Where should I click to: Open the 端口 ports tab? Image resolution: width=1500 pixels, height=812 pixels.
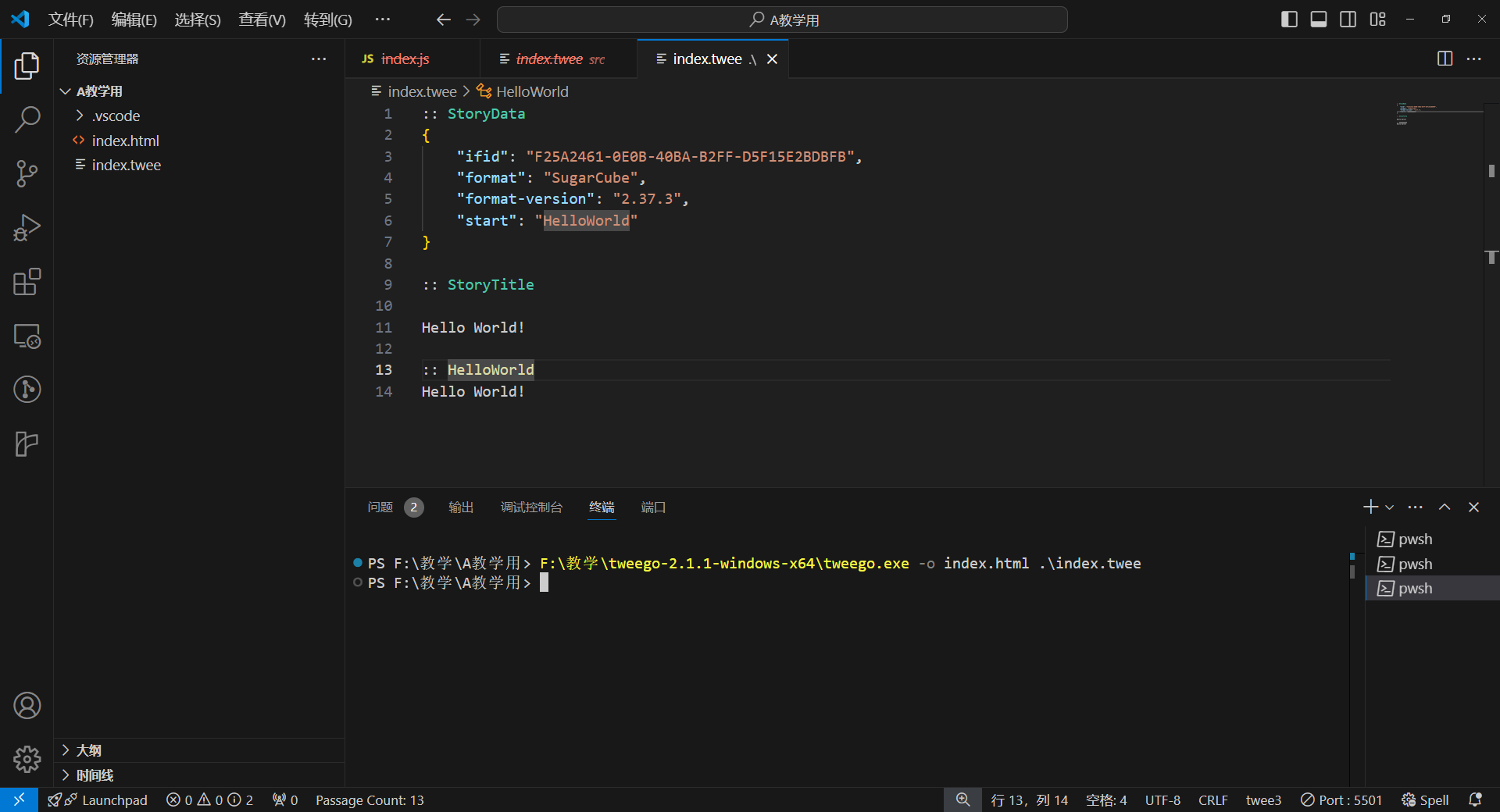(x=653, y=507)
